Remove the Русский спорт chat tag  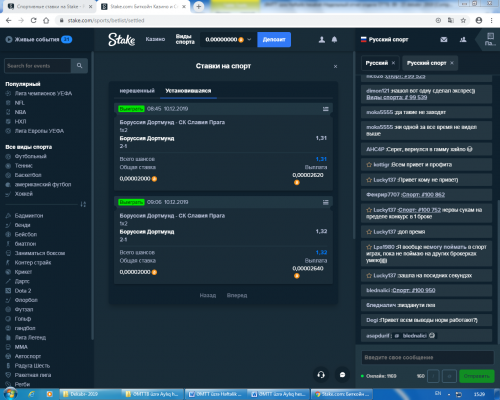[x=452, y=63]
